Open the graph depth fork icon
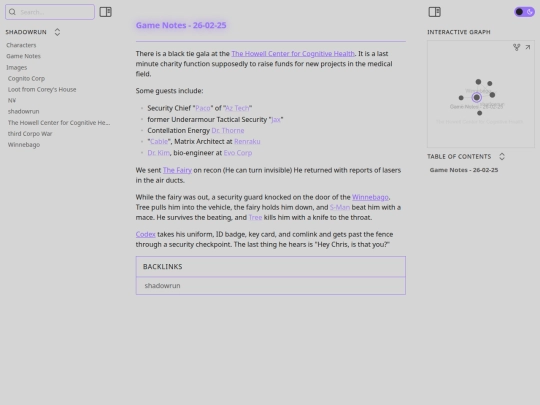This screenshot has height=405, width=540. (x=516, y=47)
